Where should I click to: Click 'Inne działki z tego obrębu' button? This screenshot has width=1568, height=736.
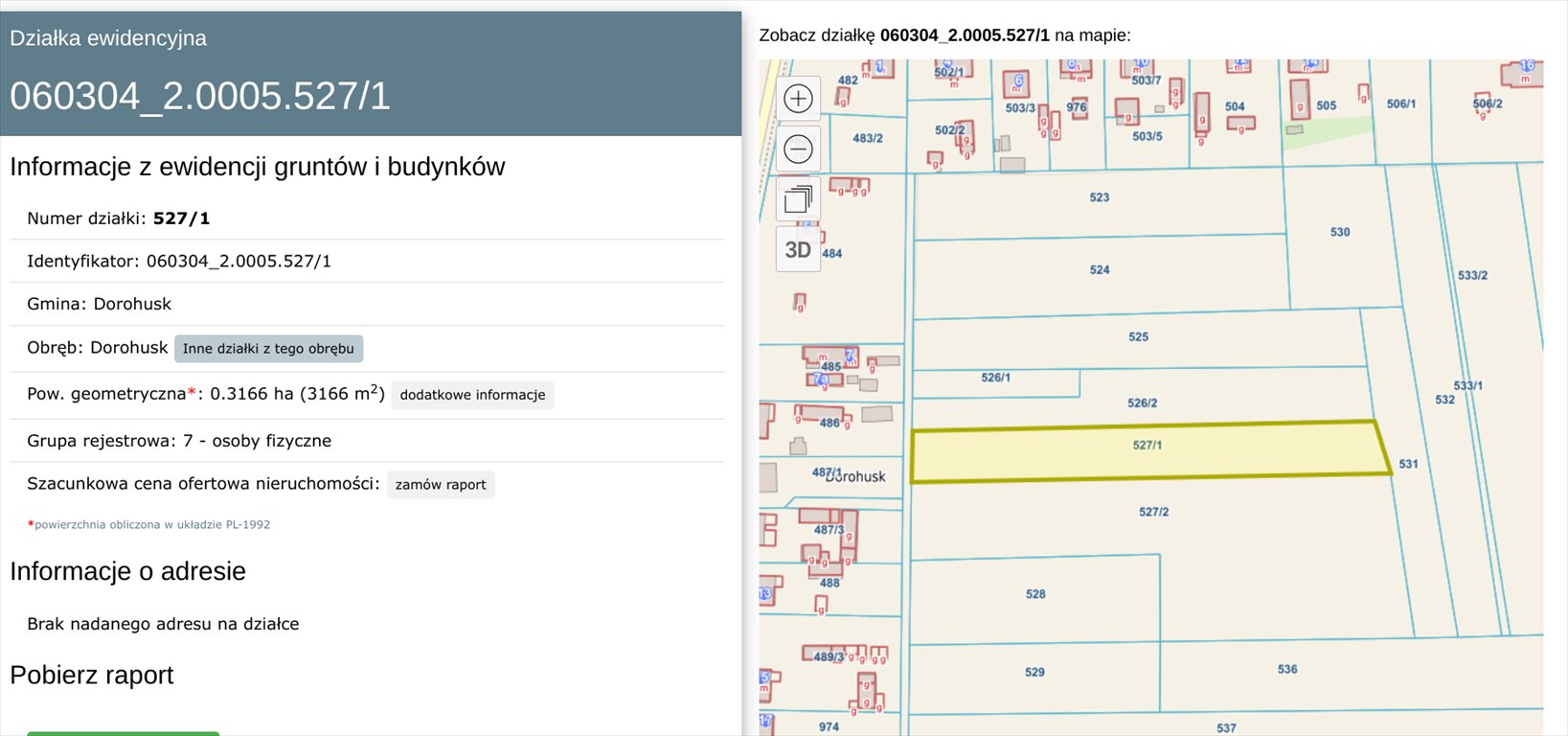point(268,349)
